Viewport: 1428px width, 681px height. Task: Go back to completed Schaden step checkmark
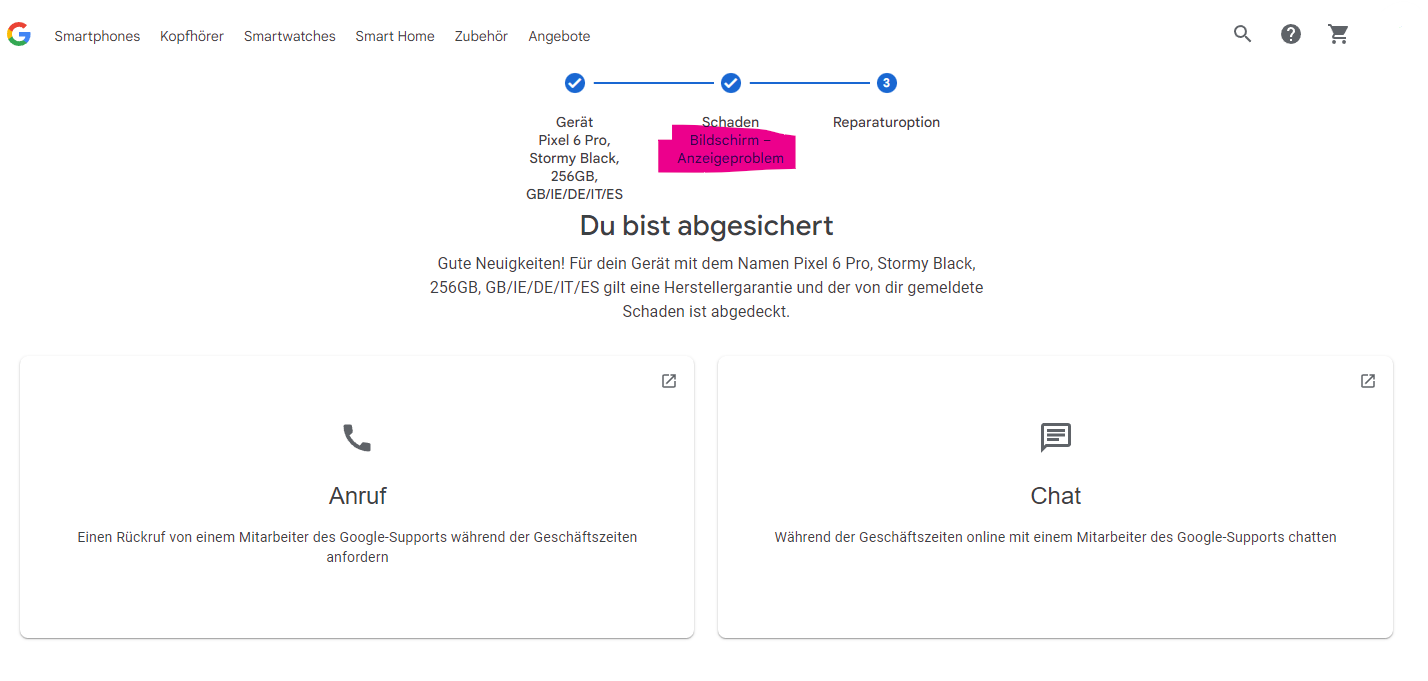tap(730, 83)
